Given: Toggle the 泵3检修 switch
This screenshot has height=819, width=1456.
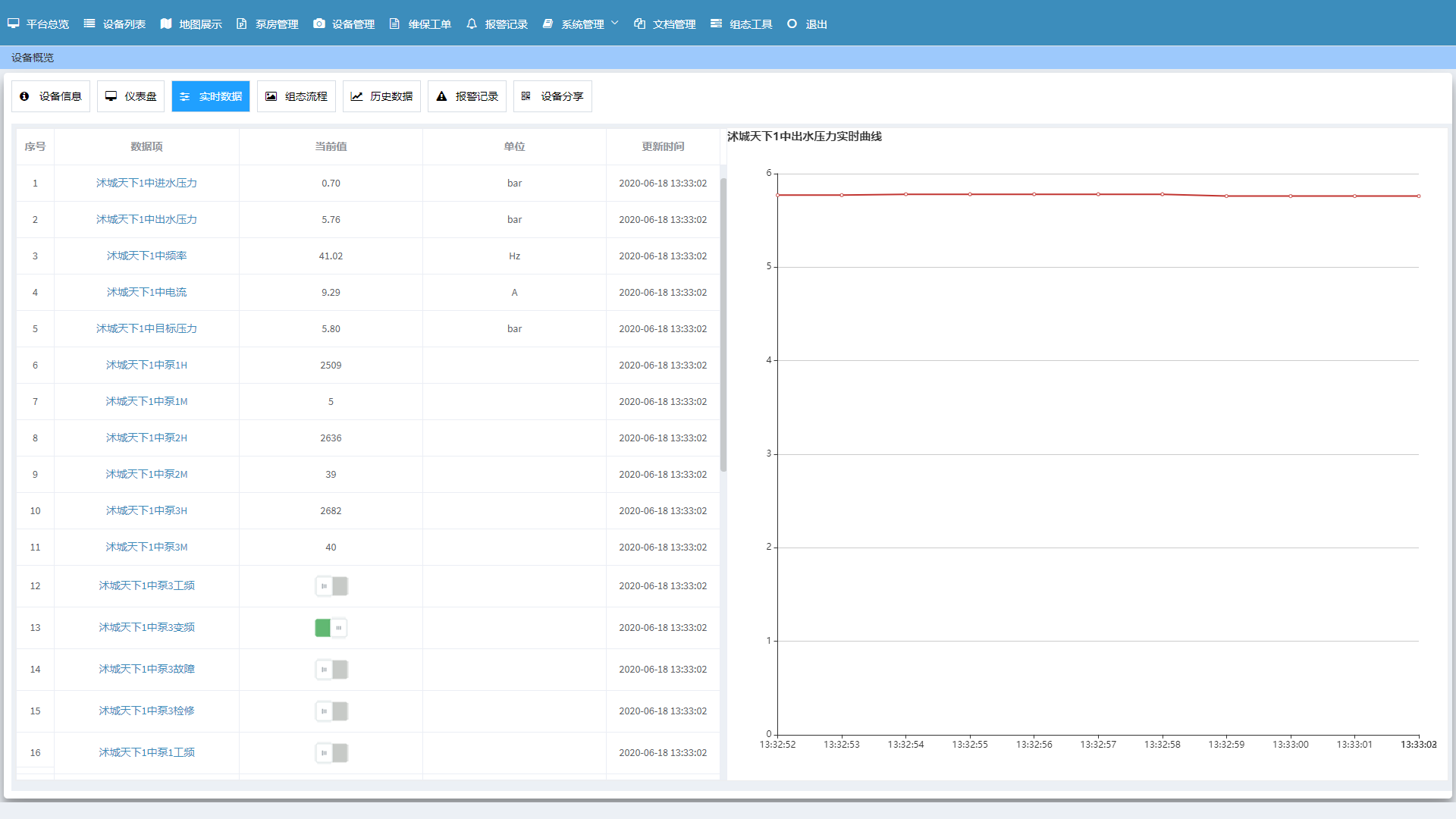Looking at the screenshot, I should [x=331, y=711].
